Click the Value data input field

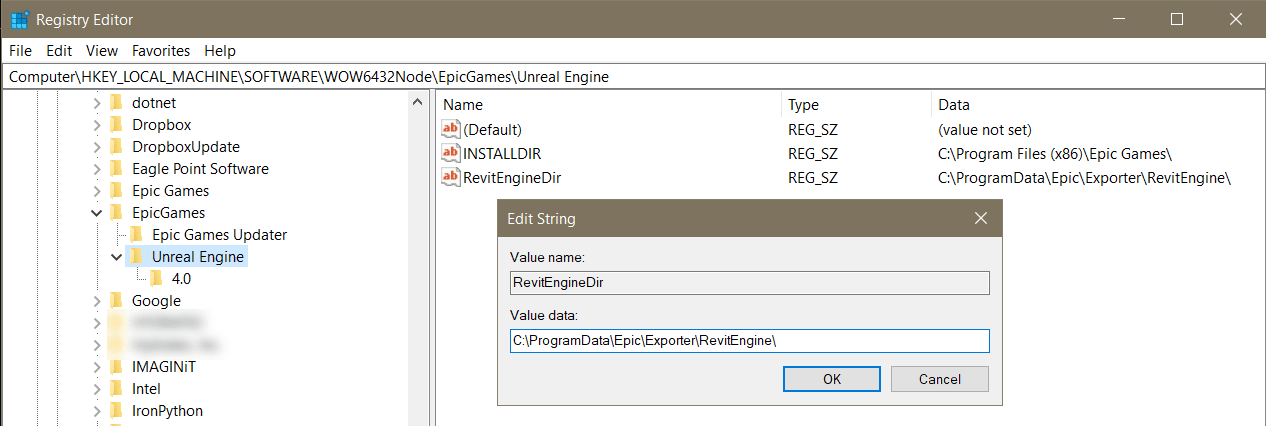749,341
